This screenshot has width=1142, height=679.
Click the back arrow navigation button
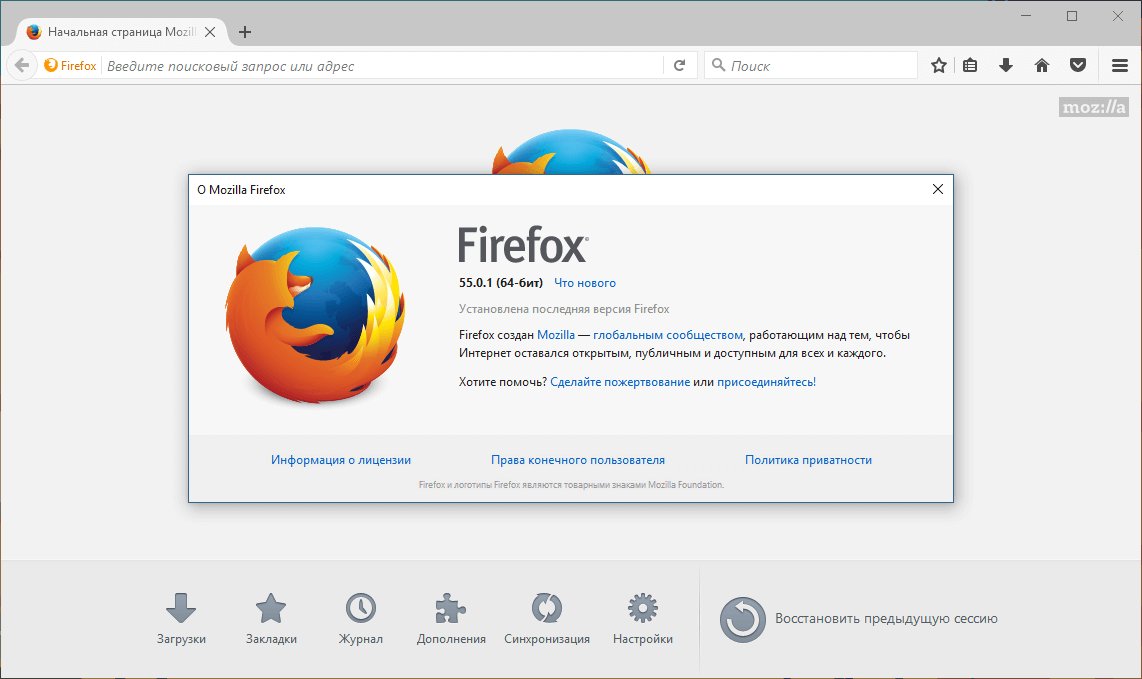pos(22,66)
